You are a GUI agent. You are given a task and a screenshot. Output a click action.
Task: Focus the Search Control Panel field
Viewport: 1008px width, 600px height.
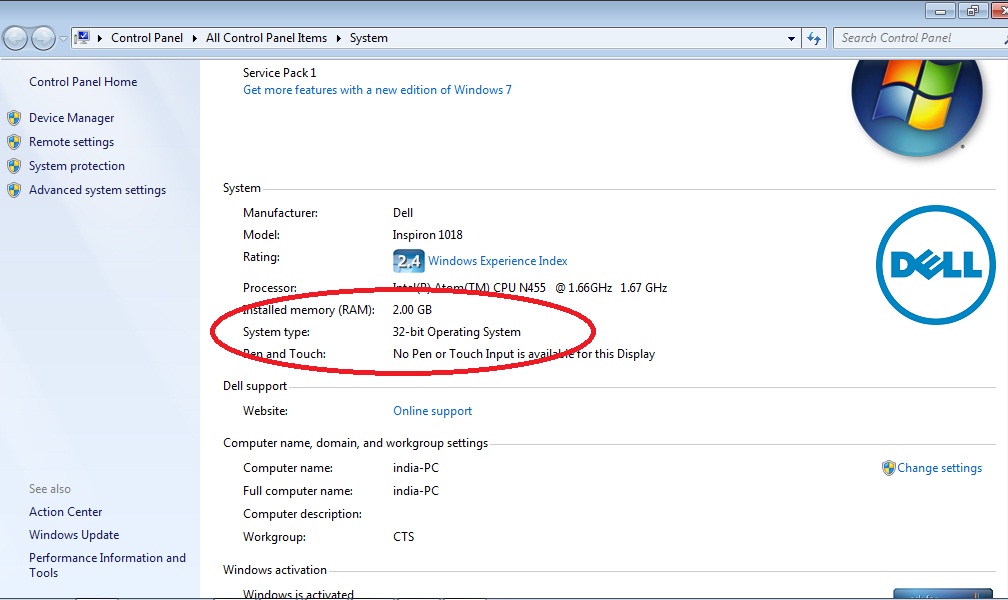click(919, 38)
